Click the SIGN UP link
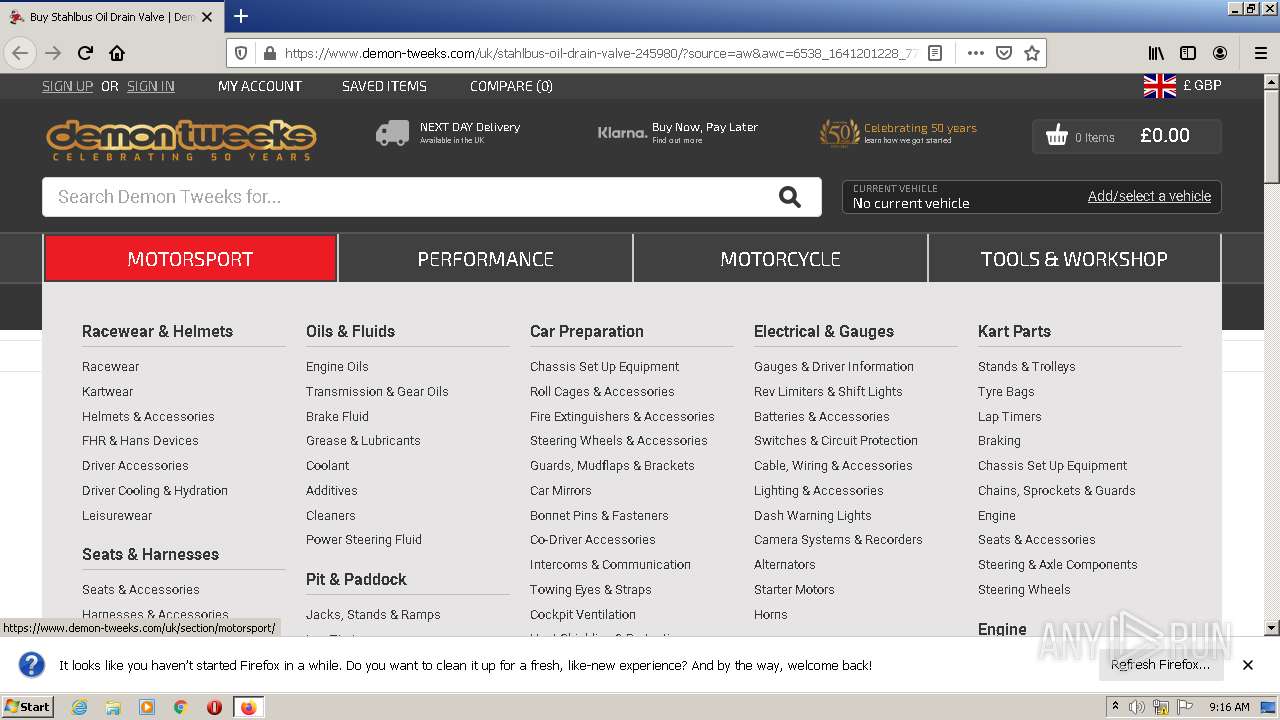 [x=67, y=86]
